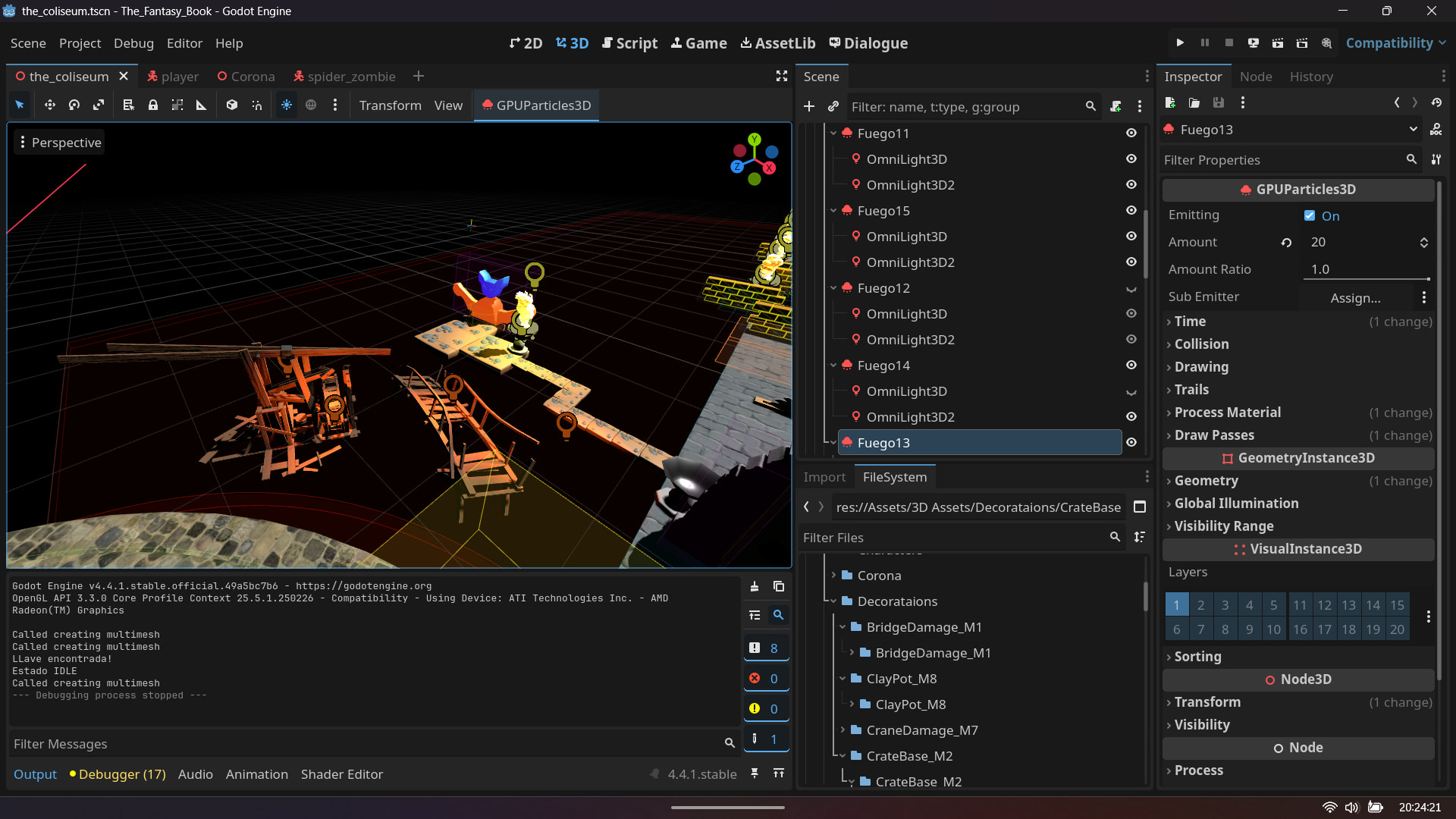The image size is (1456, 819).
Task: Click the Errors filter button in Output
Action: [765, 679]
